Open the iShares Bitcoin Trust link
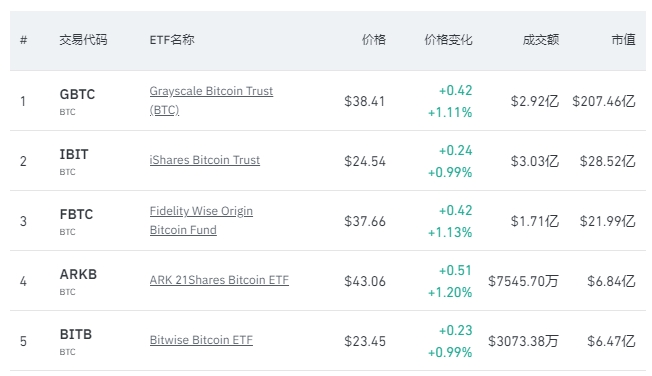 click(205, 160)
